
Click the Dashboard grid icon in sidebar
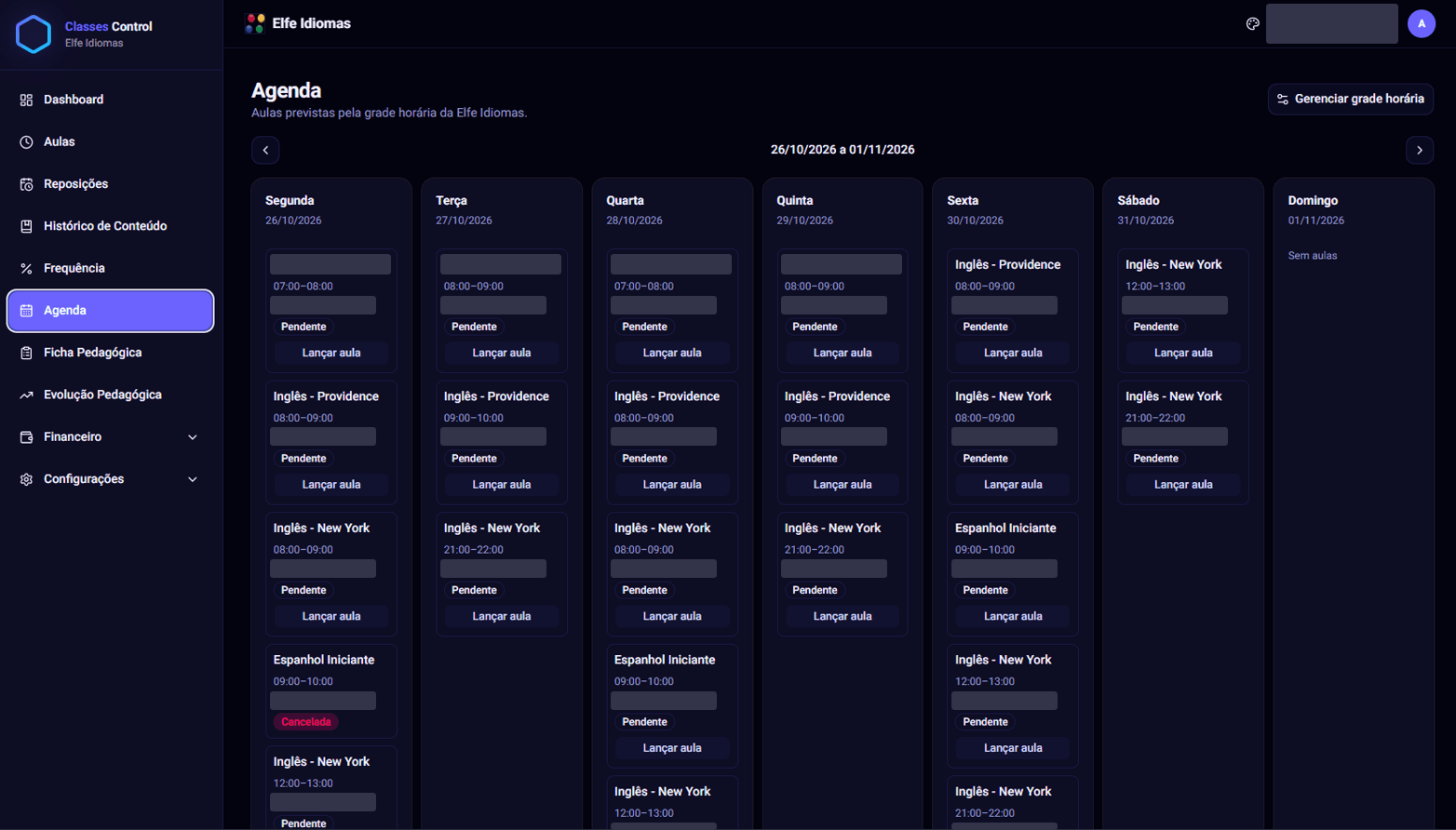tap(26, 100)
